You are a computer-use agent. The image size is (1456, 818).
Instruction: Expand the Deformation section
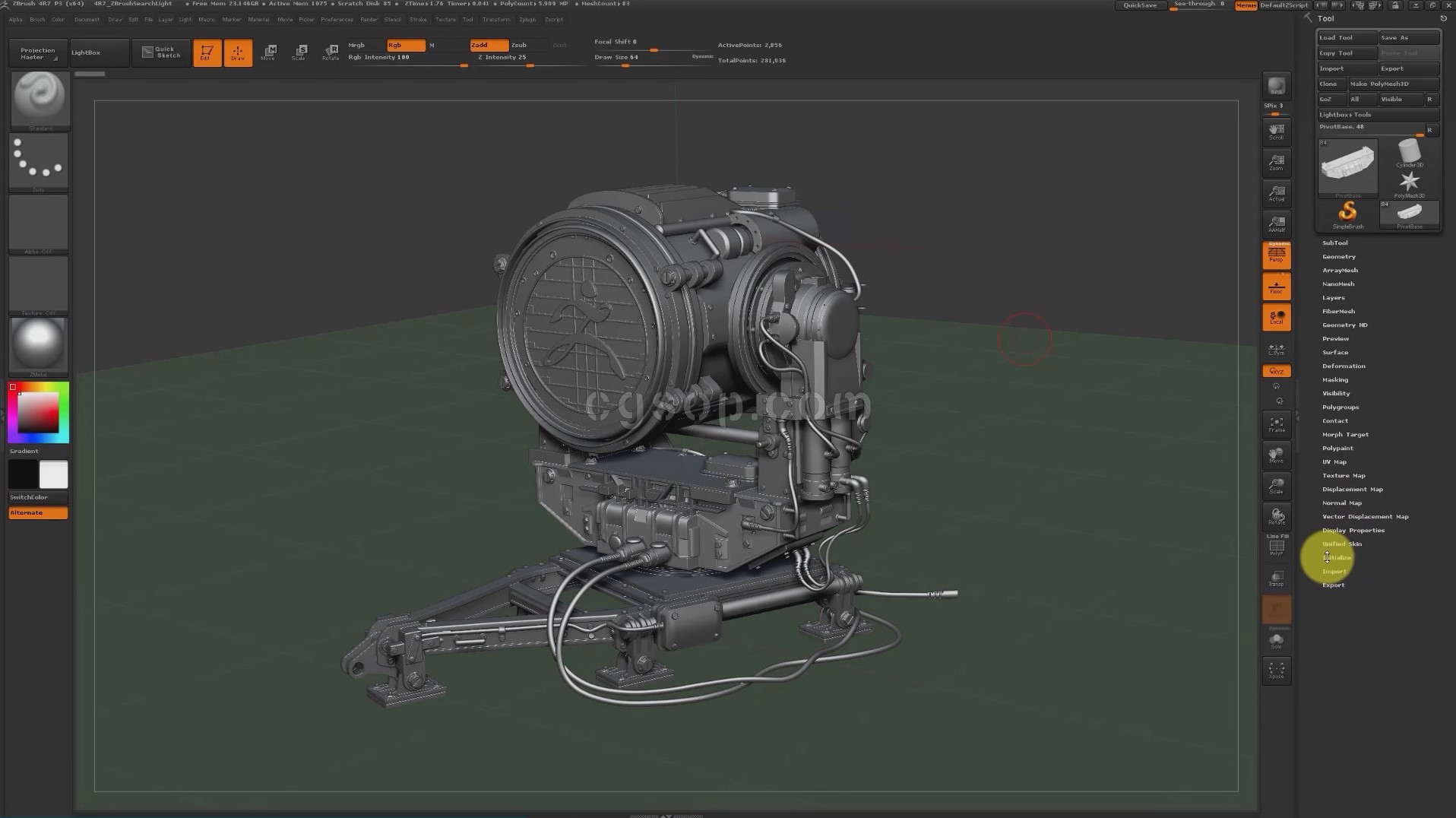click(x=1343, y=366)
